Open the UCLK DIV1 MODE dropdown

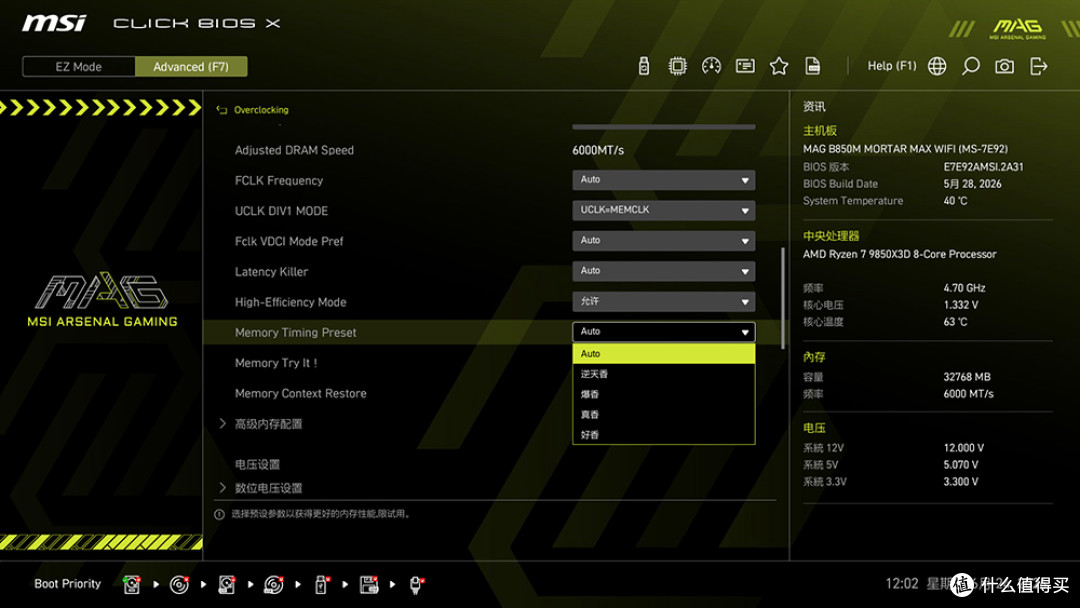(663, 211)
